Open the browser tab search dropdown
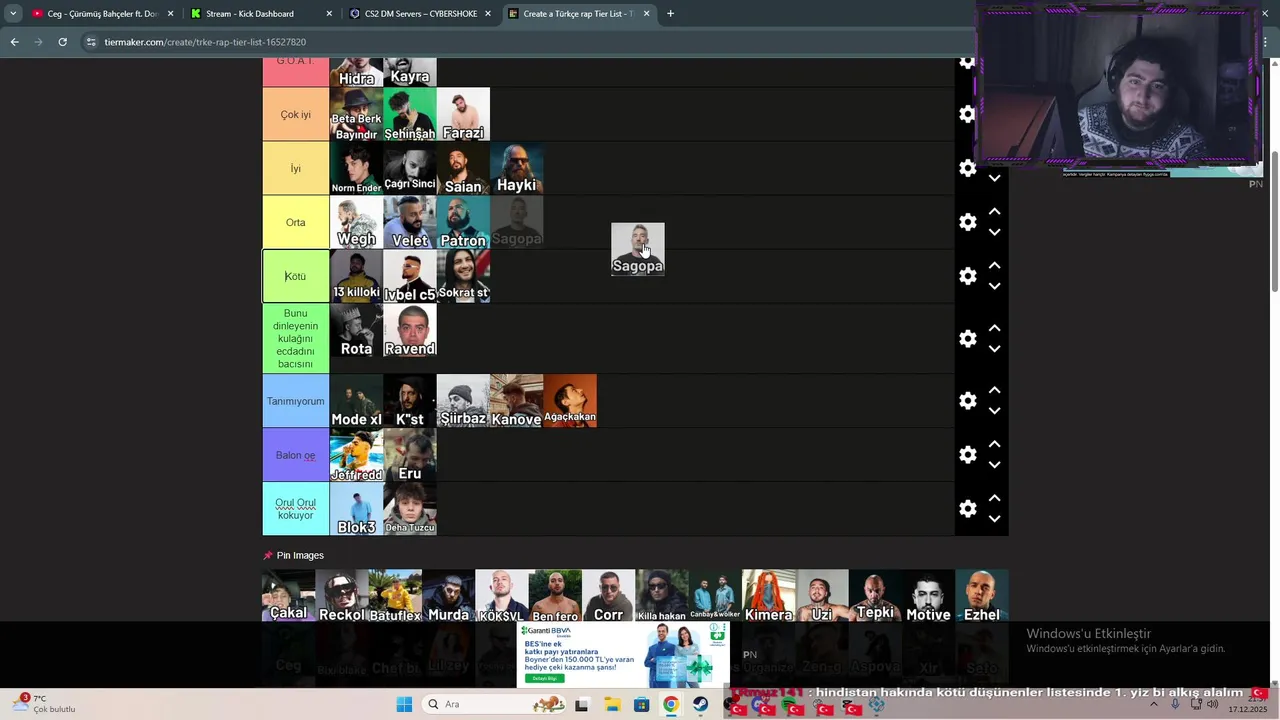Viewport: 1280px width, 720px height. tap(13, 14)
